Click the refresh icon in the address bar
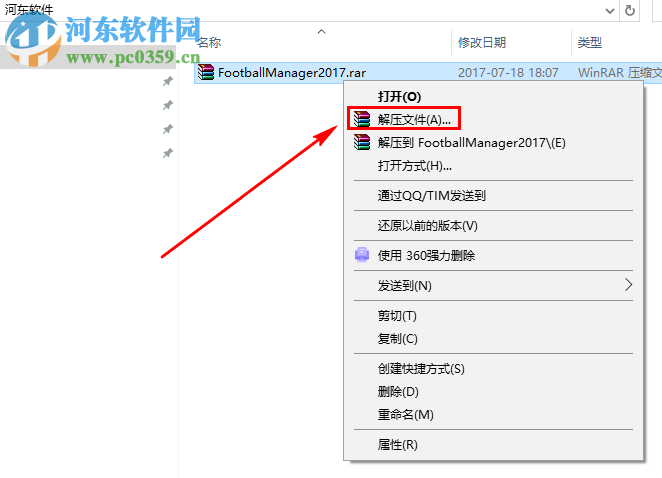Screen dimensions: 662x478 (x=629, y=11)
